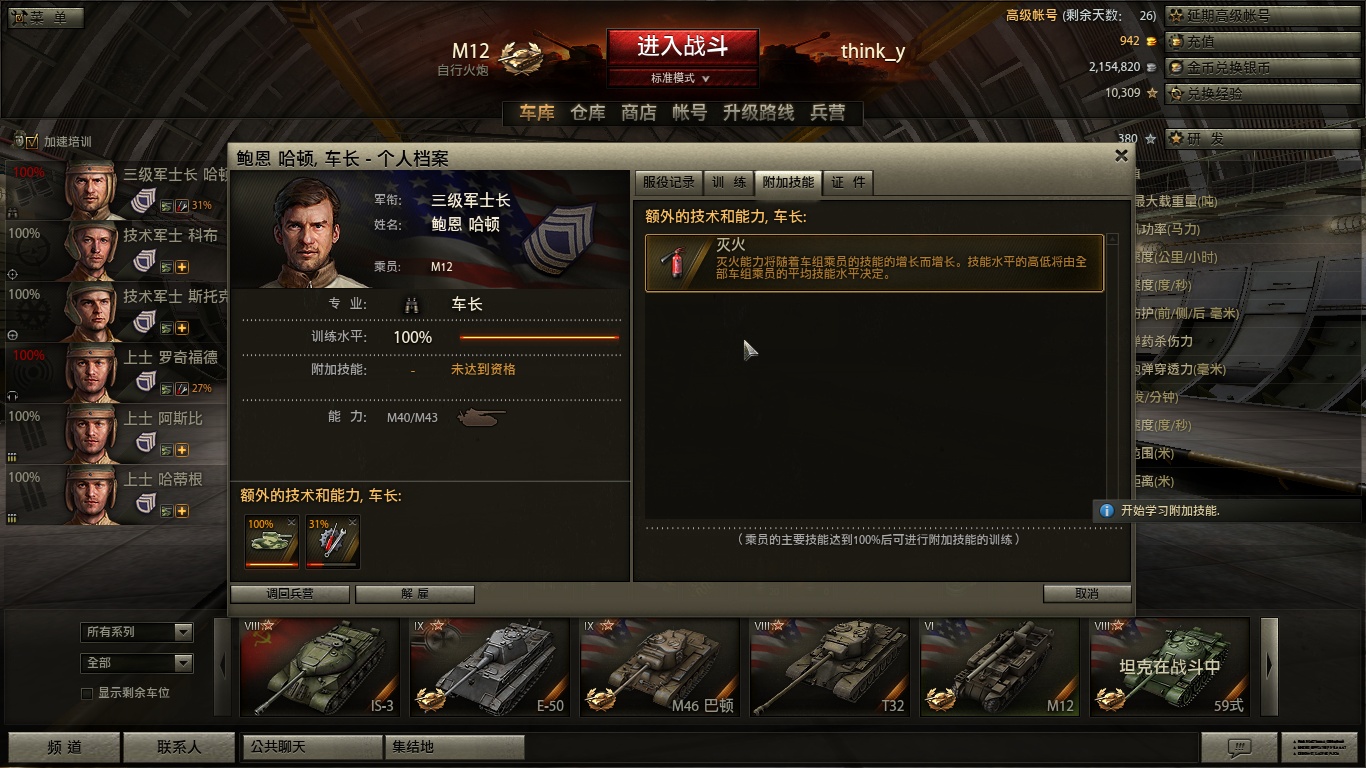The image size is (1366, 768).
Task: Click the gold coin icon beside 942
Action: pyautogui.click(x=1151, y=42)
